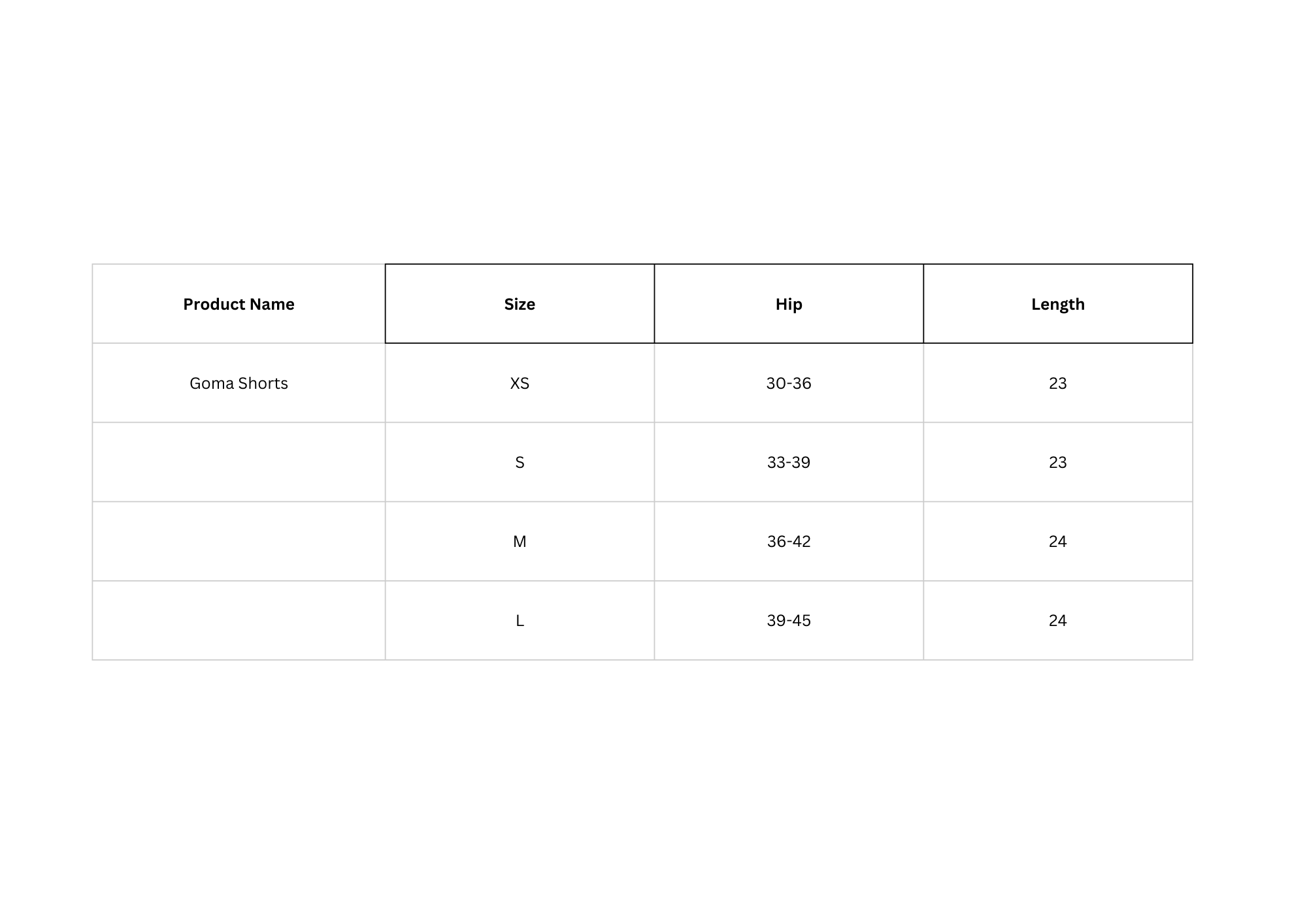This screenshot has height=924, width=1307.
Task: Click the Goma Shorts cell
Action: [239, 383]
